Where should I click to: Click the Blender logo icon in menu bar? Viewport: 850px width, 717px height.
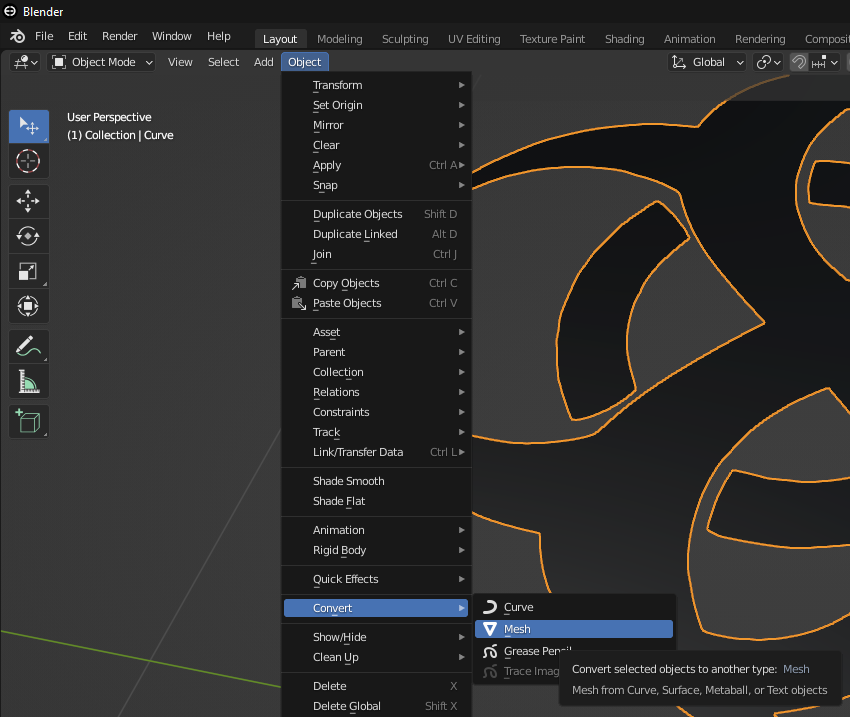tap(17, 36)
